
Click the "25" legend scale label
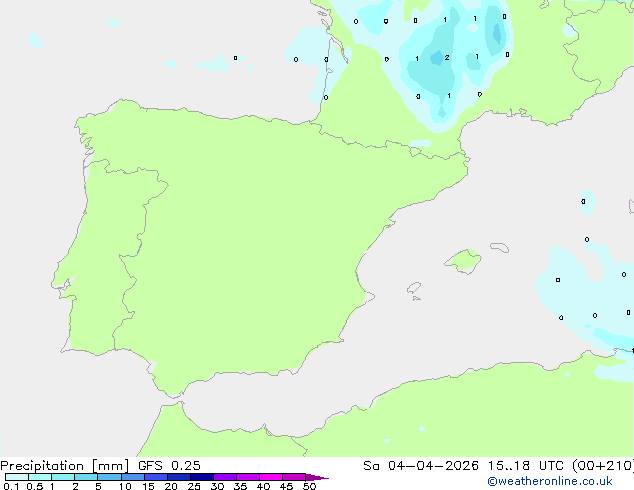coord(194,486)
